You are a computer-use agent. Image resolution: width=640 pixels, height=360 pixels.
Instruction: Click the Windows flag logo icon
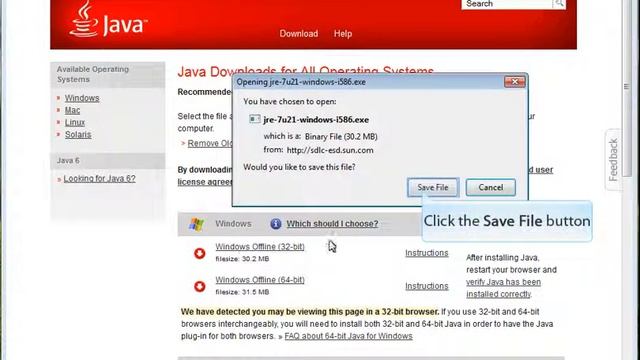196,224
